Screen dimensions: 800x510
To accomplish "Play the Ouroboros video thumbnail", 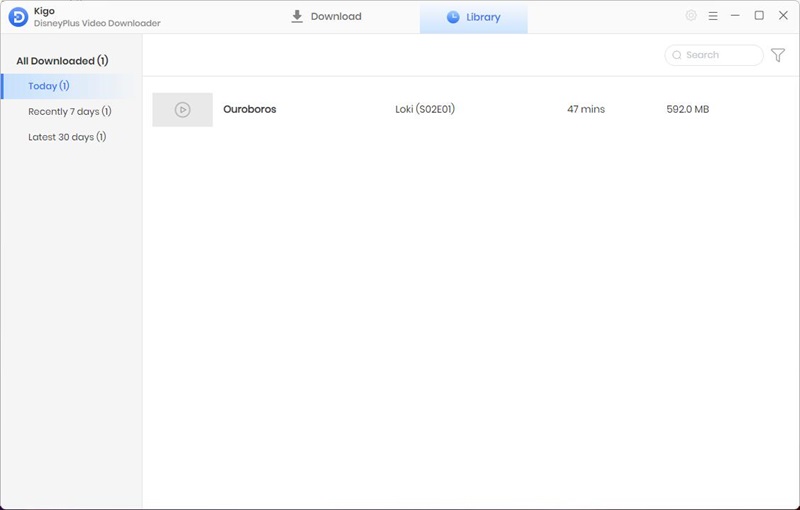I will pos(183,110).
